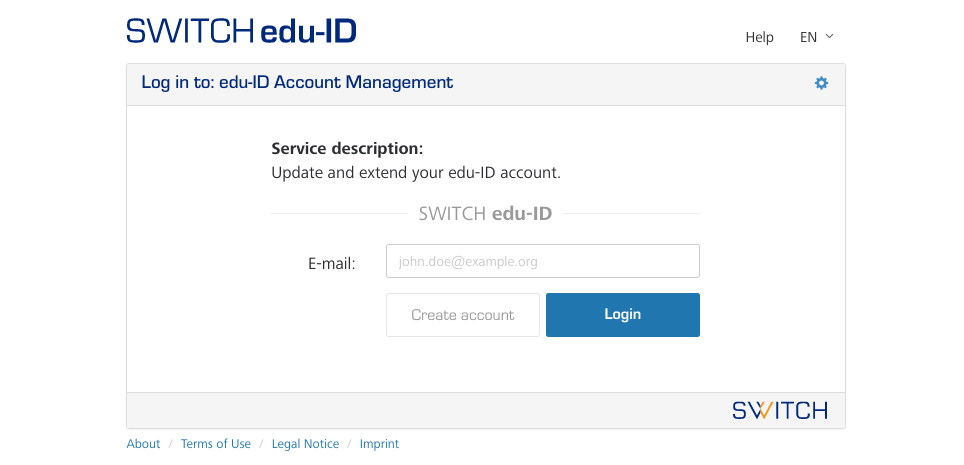The width and height of the screenshot is (964, 465).
Task: Open the Help page
Action: click(759, 37)
